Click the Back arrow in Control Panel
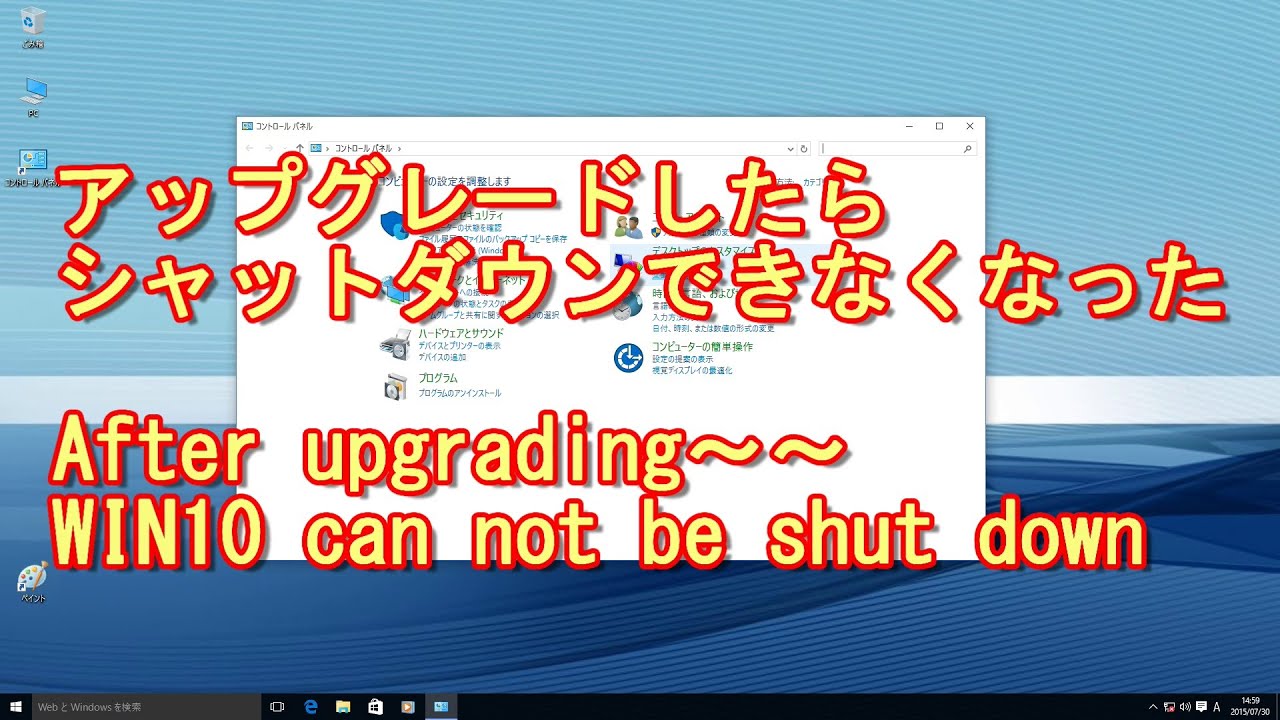The width and height of the screenshot is (1280, 720). [x=250, y=148]
